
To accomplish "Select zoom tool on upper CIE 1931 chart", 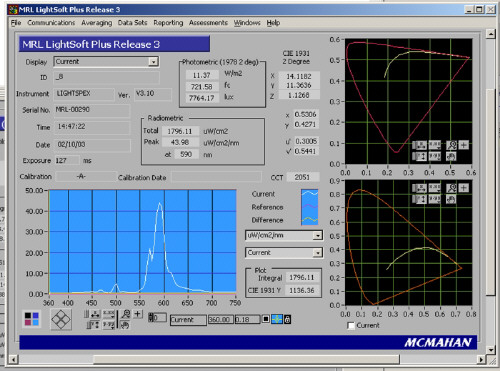I will pos(451,145).
